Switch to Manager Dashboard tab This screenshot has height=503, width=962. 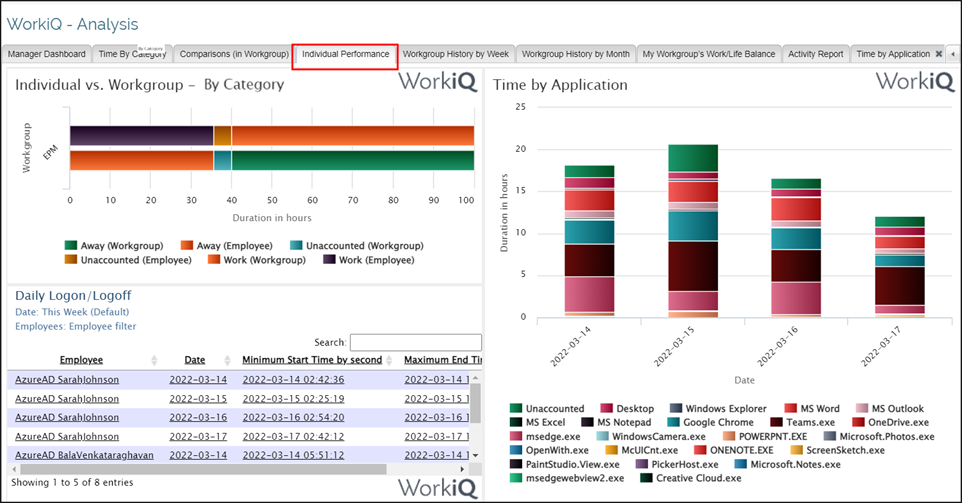[48, 54]
